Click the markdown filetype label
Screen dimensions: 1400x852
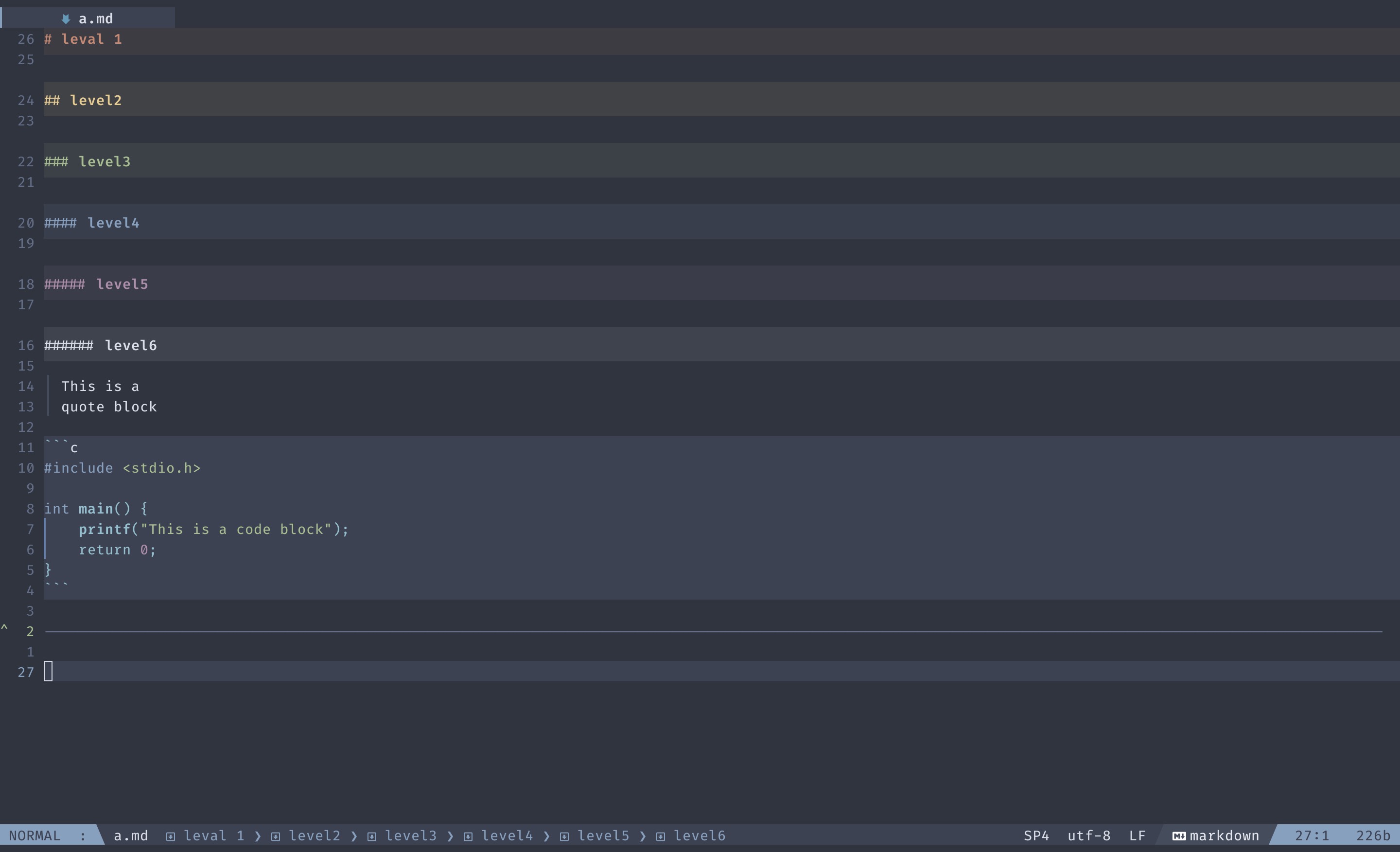1225,835
